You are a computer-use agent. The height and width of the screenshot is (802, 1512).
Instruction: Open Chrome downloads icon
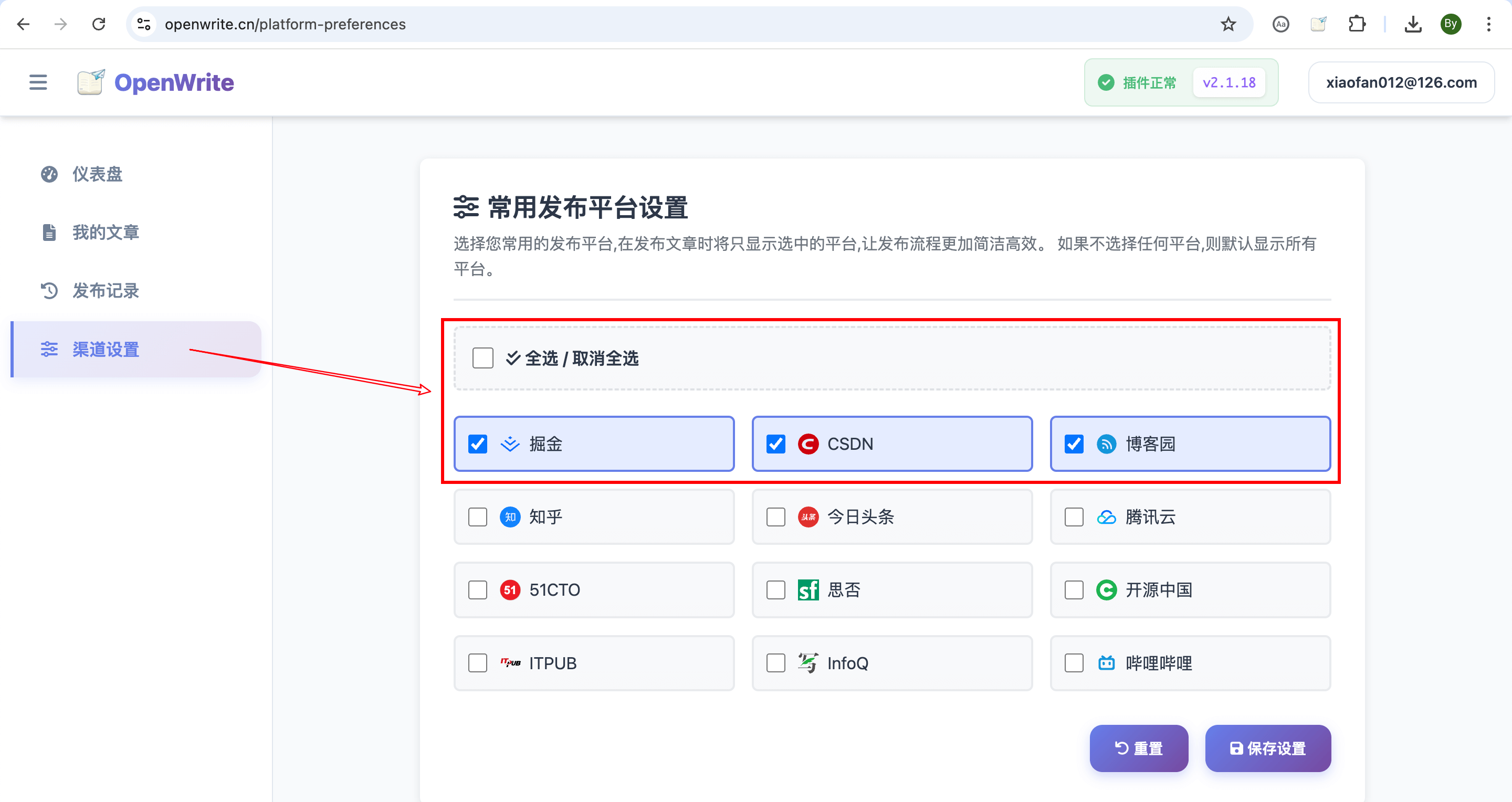point(1413,24)
